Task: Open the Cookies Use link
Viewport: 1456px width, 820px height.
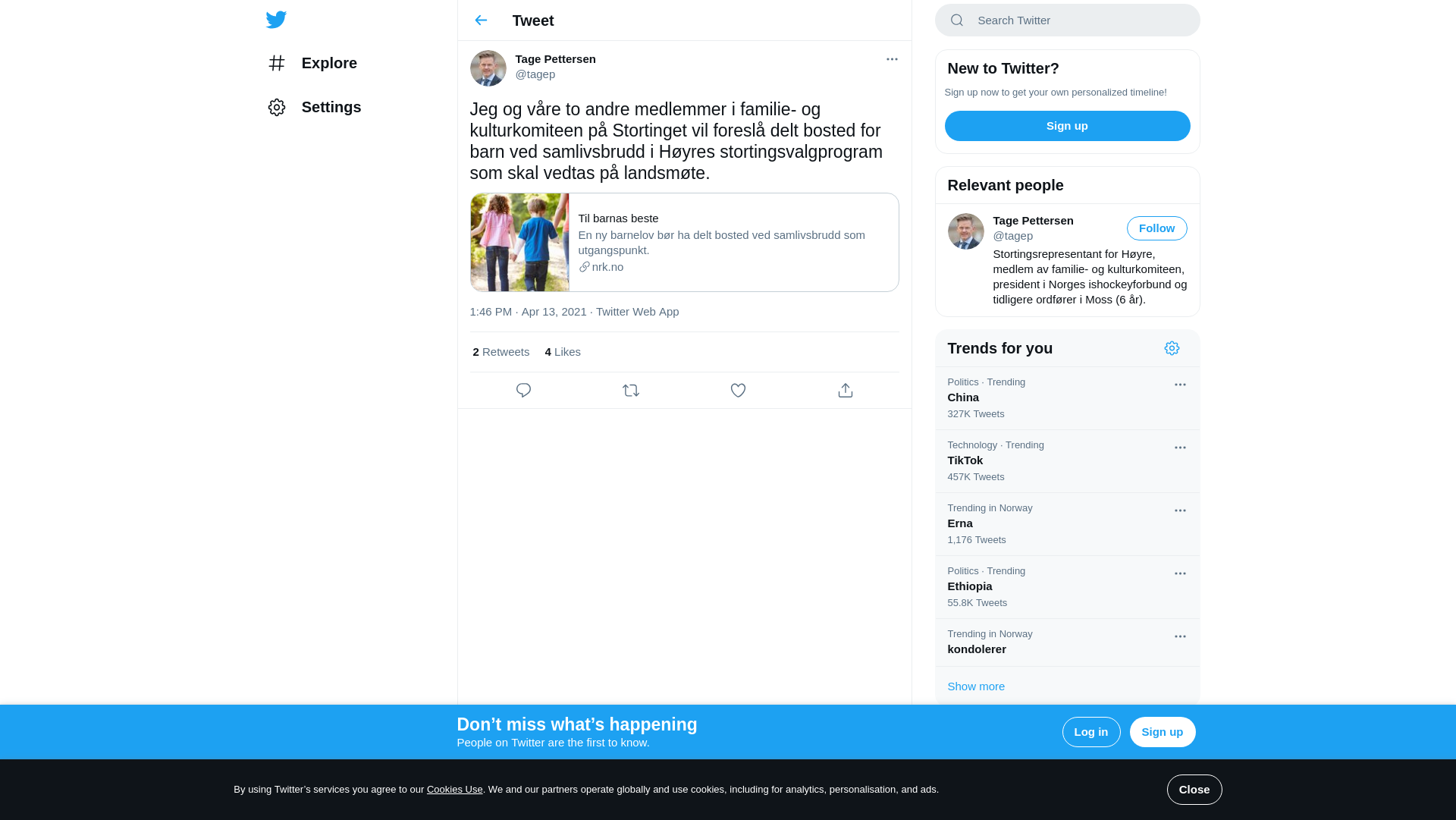Action: point(454,790)
